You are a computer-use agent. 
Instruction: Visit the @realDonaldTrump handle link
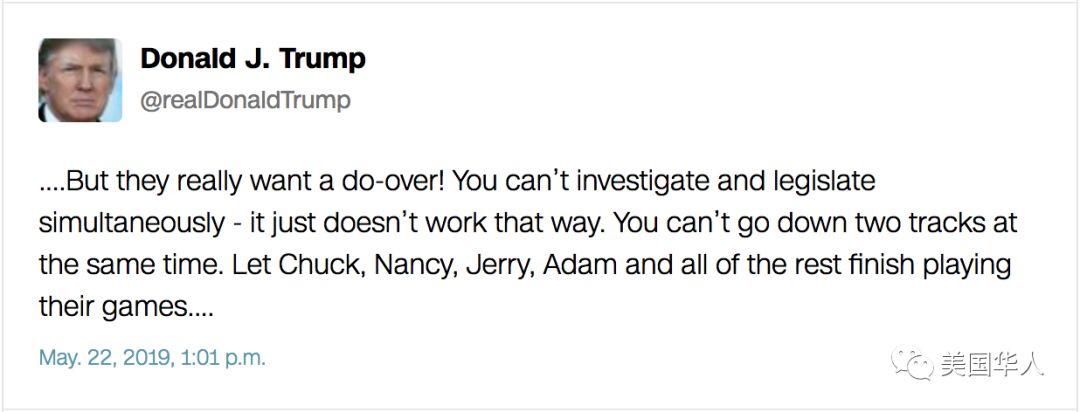point(245,101)
